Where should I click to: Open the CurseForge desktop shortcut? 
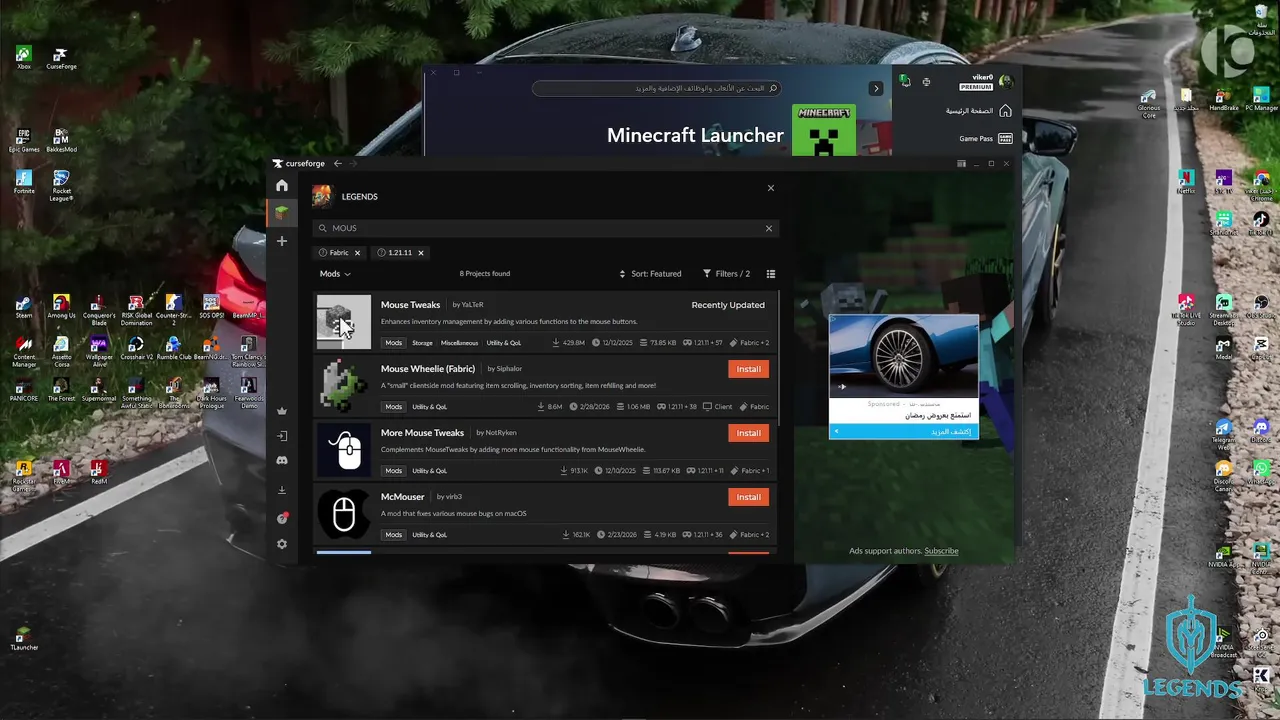click(x=61, y=58)
